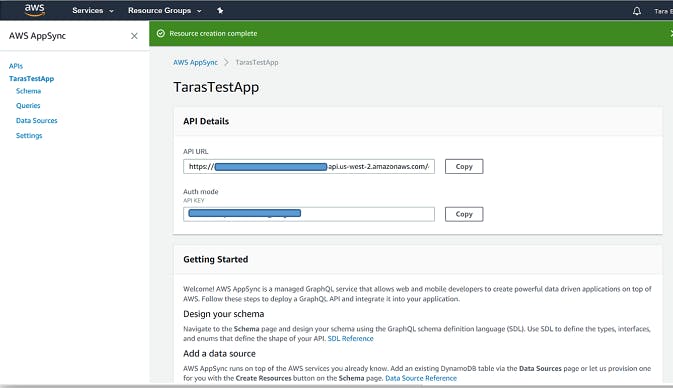Screen dimensions: 673x388
Task: Close the AWS AppSync sidebar panel
Action: (134, 36)
